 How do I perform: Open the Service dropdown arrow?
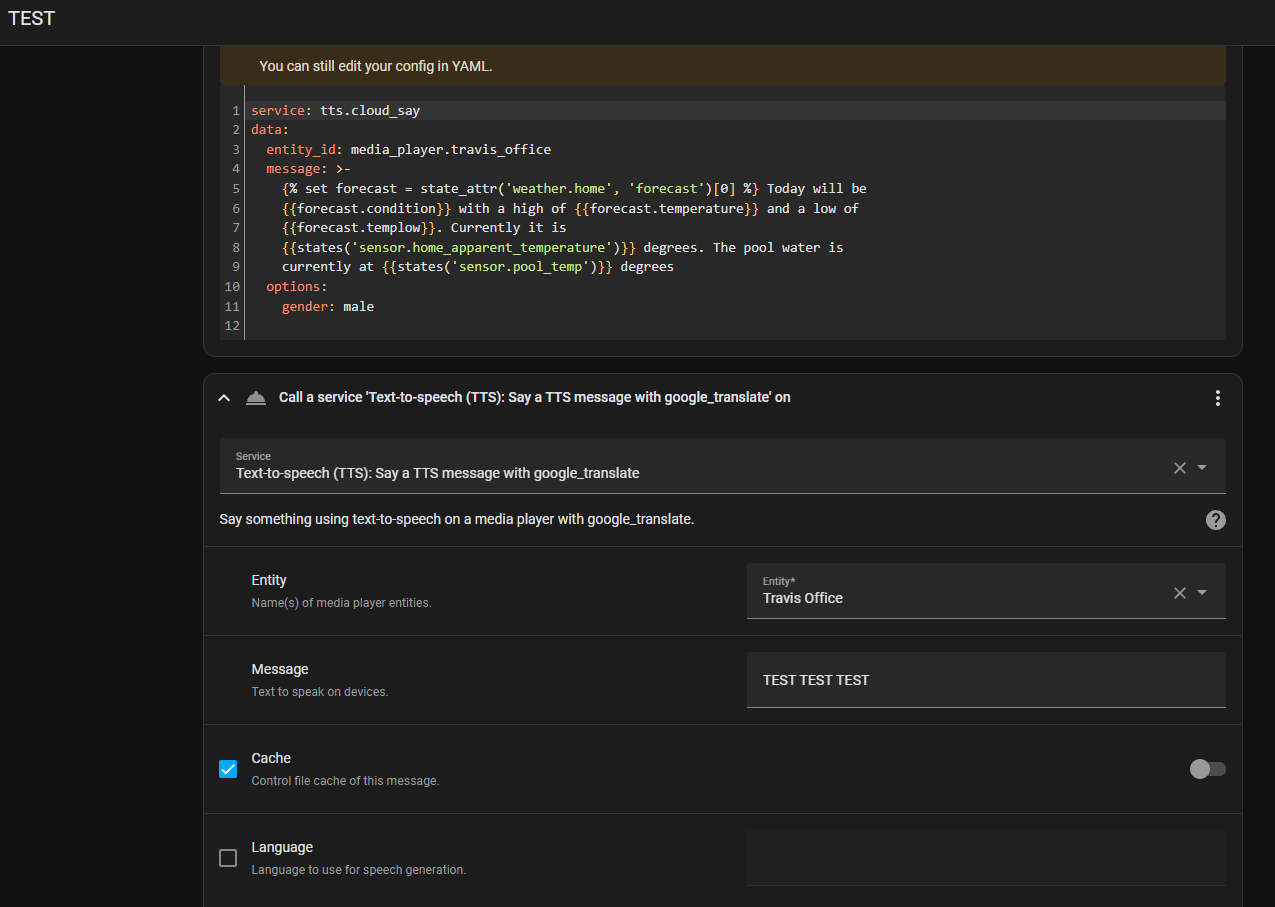(x=1202, y=467)
